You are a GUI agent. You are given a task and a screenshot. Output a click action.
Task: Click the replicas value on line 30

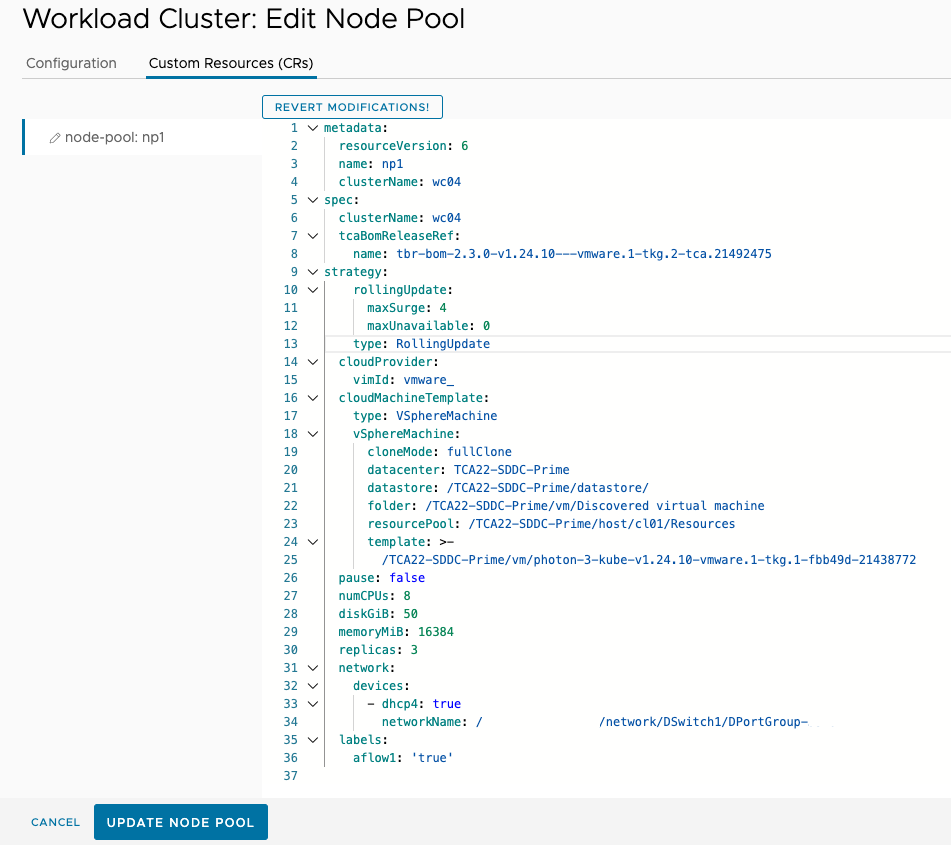pos(414,650)
